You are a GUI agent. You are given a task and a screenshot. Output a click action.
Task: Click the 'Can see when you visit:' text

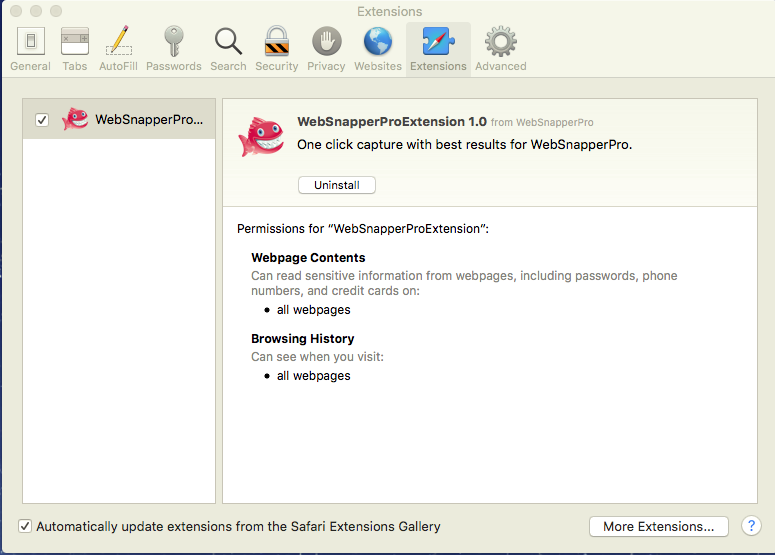coord(317,357)
